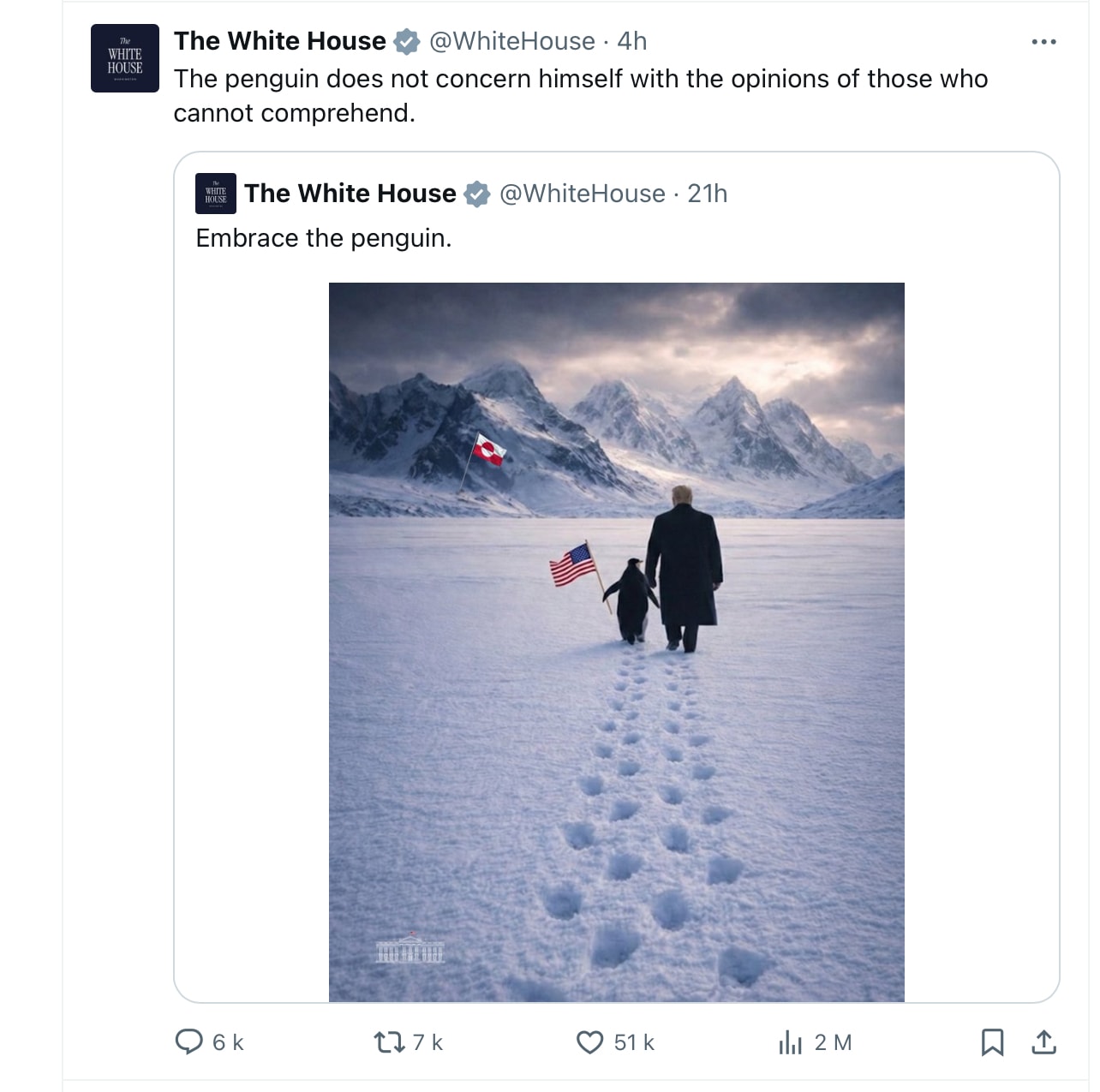Viewport: 1100px width, 1092px height.
Task: Click the @WhiteHouse handle in quoted post
Action: [x=582, y=194]
